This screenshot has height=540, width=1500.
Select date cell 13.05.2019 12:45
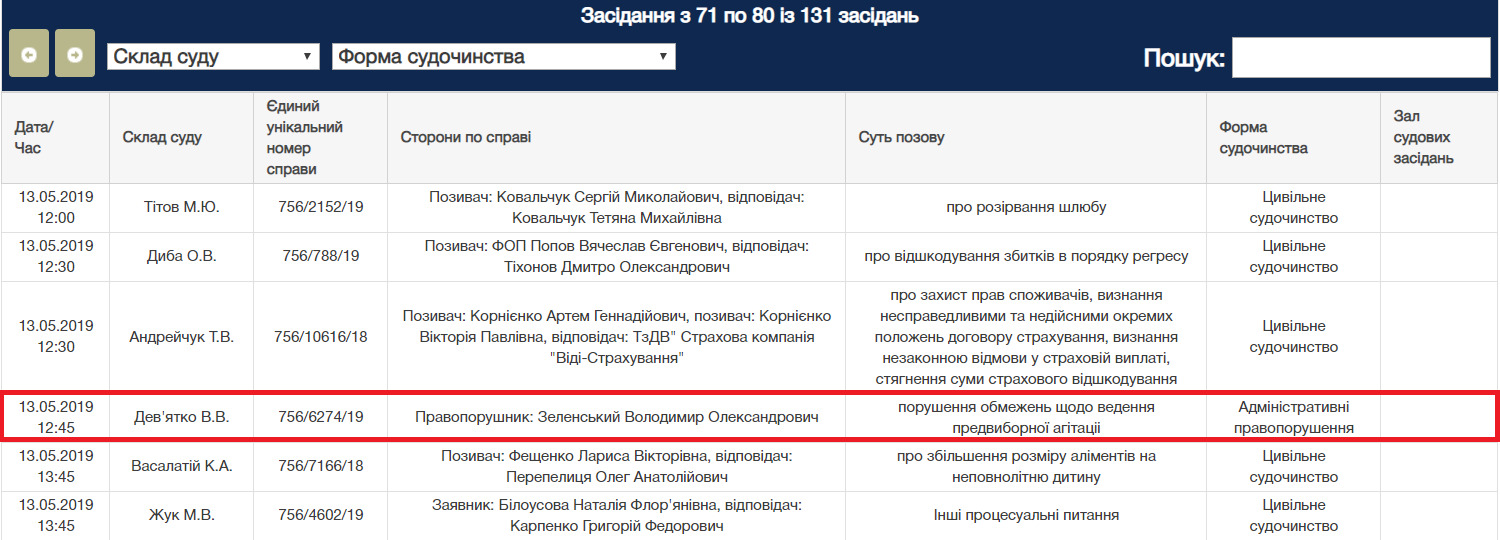(x=55, y=417)
